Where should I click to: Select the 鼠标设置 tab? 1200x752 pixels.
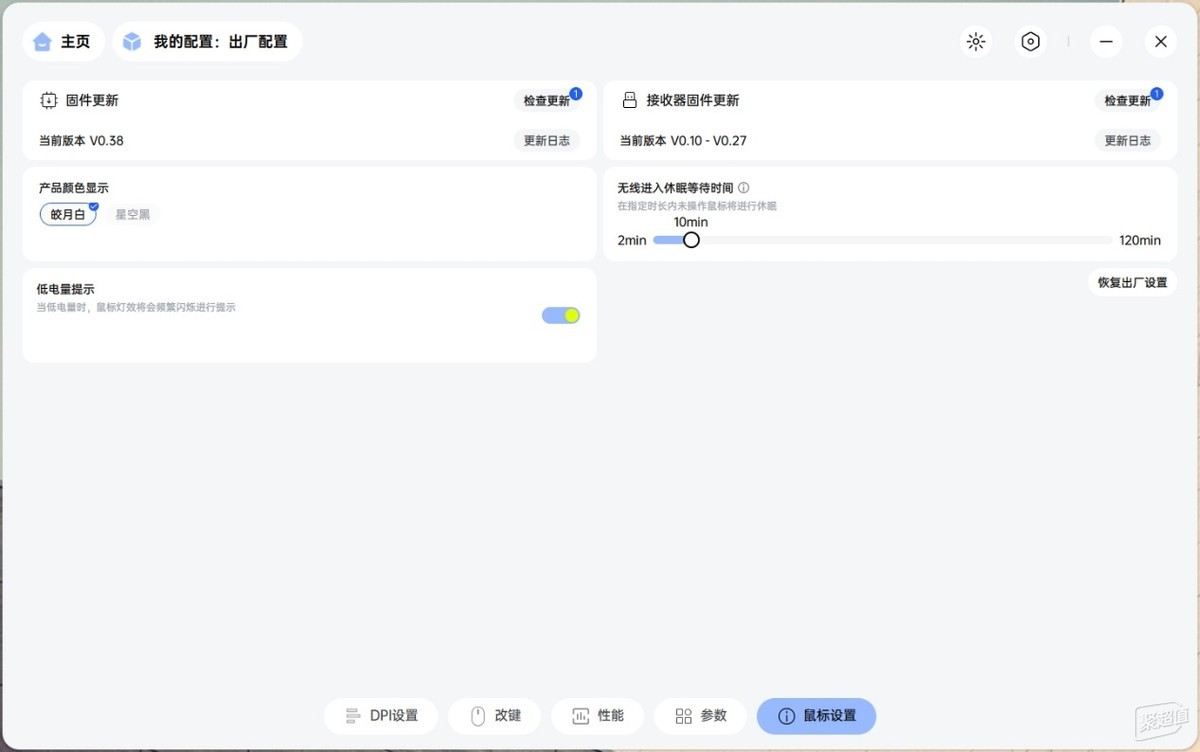pyautogui.click(x=816, y=716)
